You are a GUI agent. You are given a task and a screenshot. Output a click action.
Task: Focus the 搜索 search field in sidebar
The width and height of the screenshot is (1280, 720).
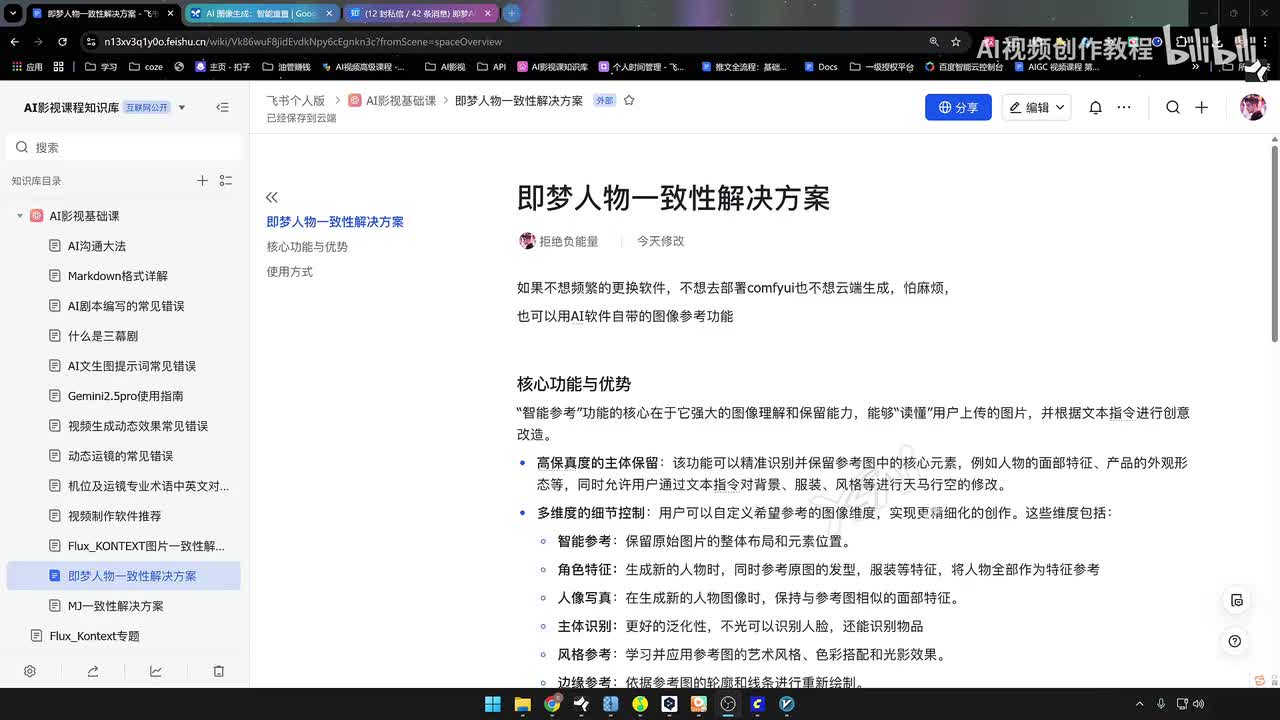(x=124, y=147)
